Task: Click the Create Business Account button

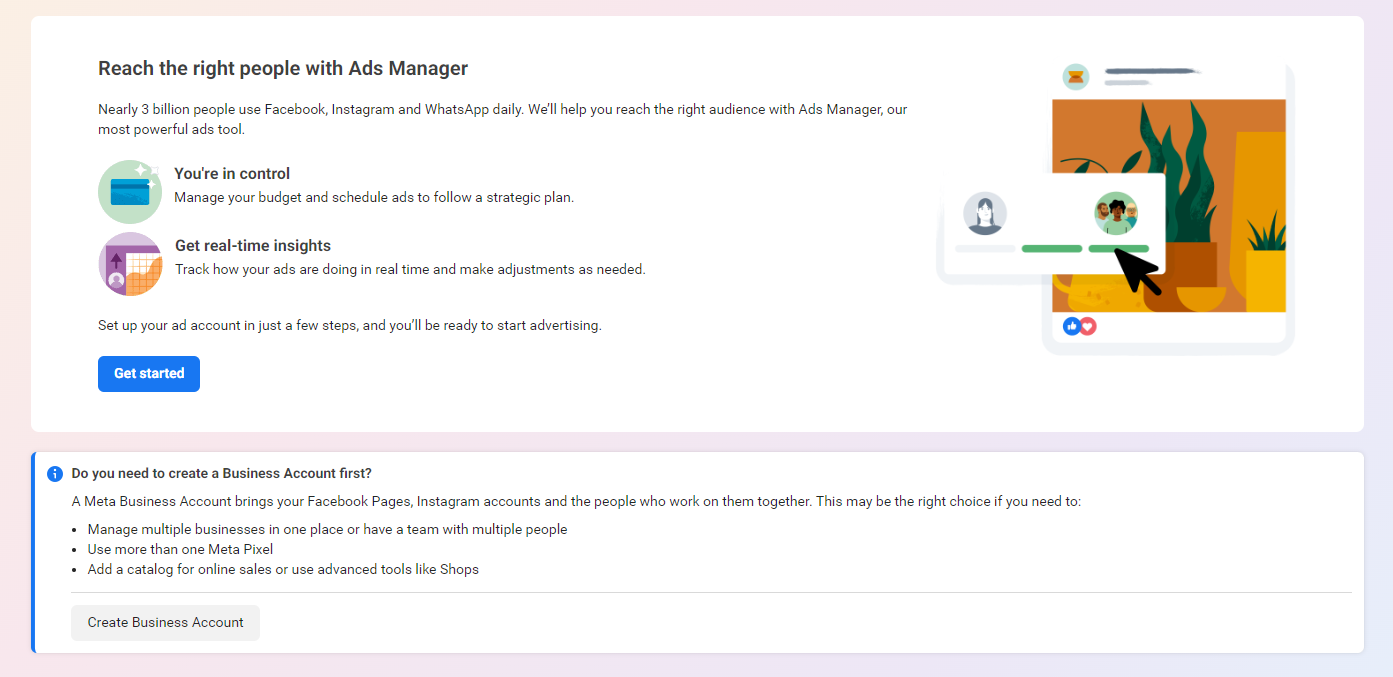Action: 165,622
